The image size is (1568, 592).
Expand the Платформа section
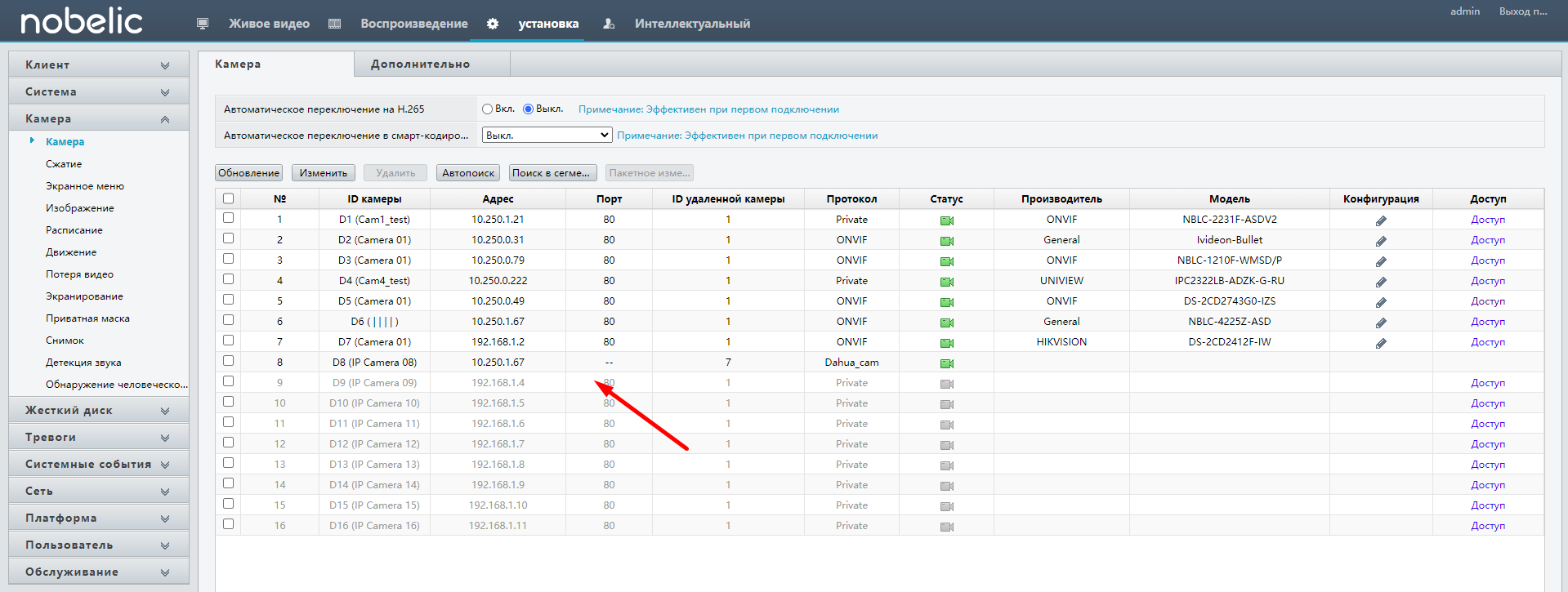click(99, 518)
